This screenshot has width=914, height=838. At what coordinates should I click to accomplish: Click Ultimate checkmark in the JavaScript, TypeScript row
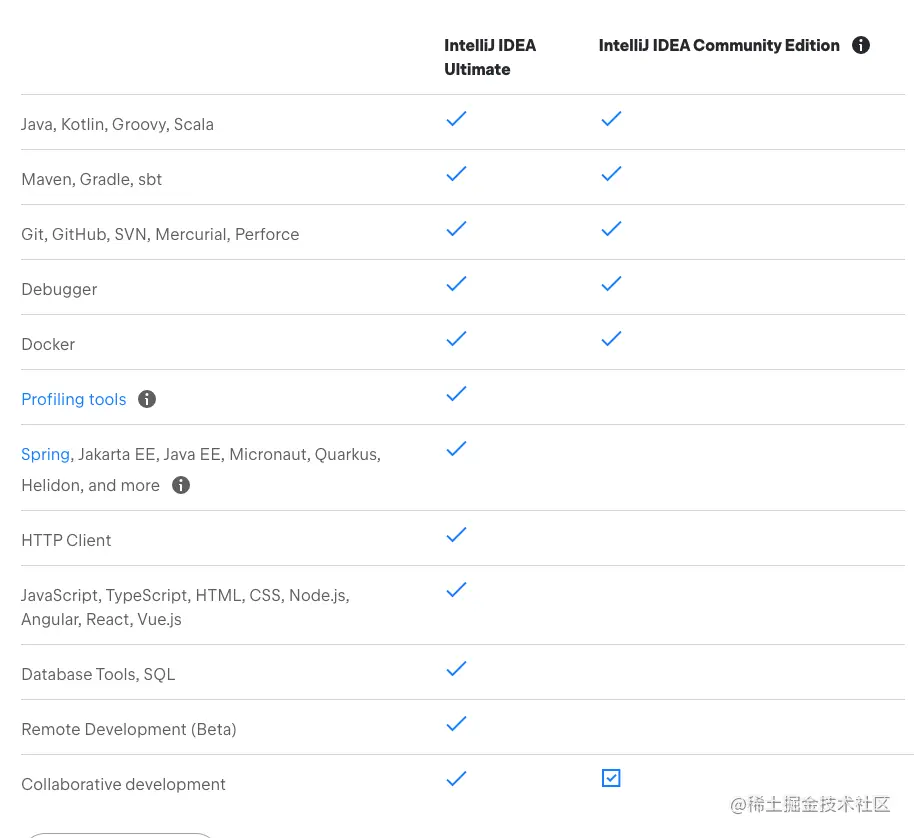456,590
